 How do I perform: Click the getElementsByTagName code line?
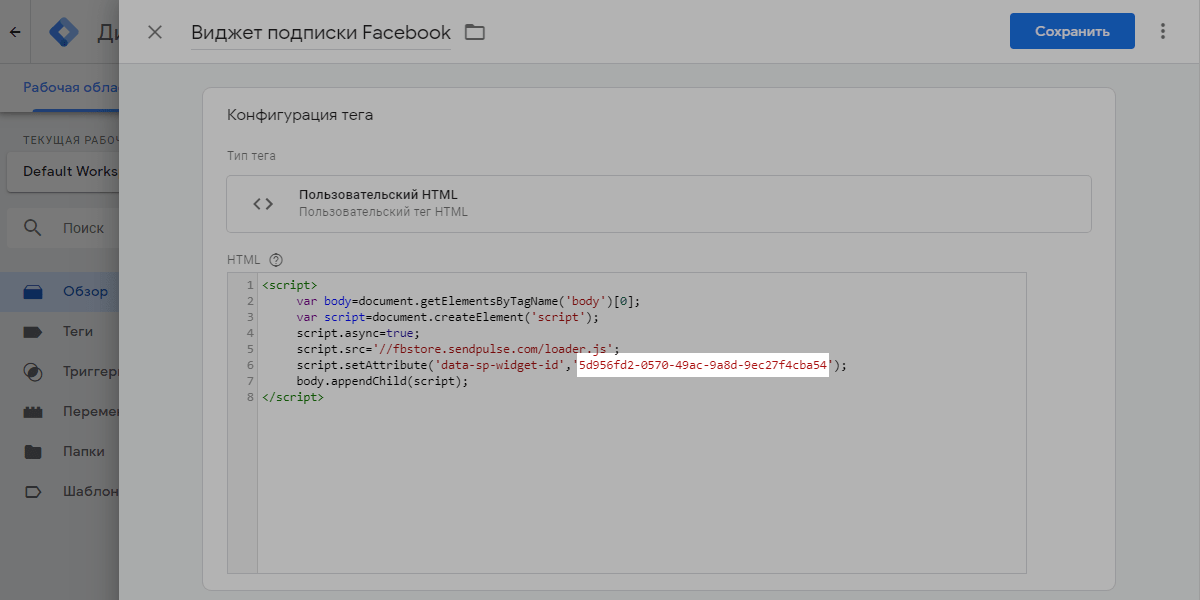[467, 301]
